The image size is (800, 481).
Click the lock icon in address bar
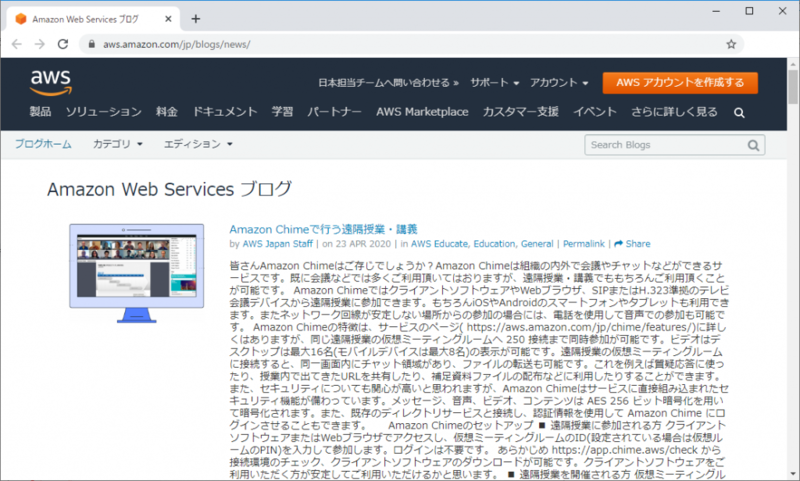point(92,44)
